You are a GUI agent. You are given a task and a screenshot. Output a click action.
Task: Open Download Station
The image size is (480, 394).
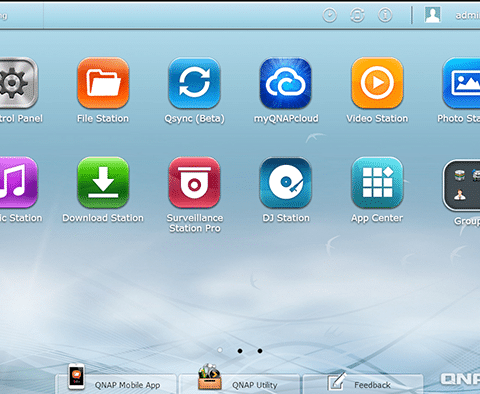[x=103, y=182]
